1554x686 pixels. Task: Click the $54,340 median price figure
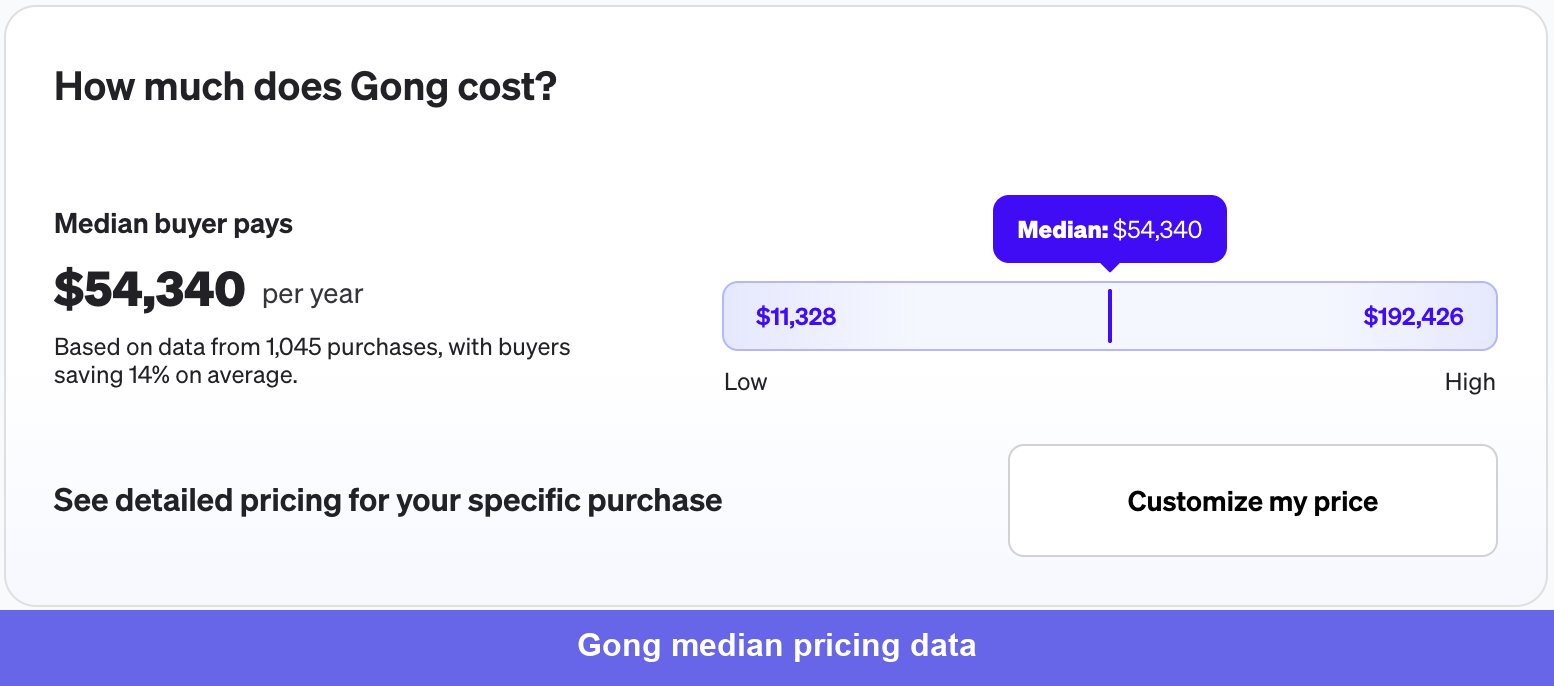point(148,289)
